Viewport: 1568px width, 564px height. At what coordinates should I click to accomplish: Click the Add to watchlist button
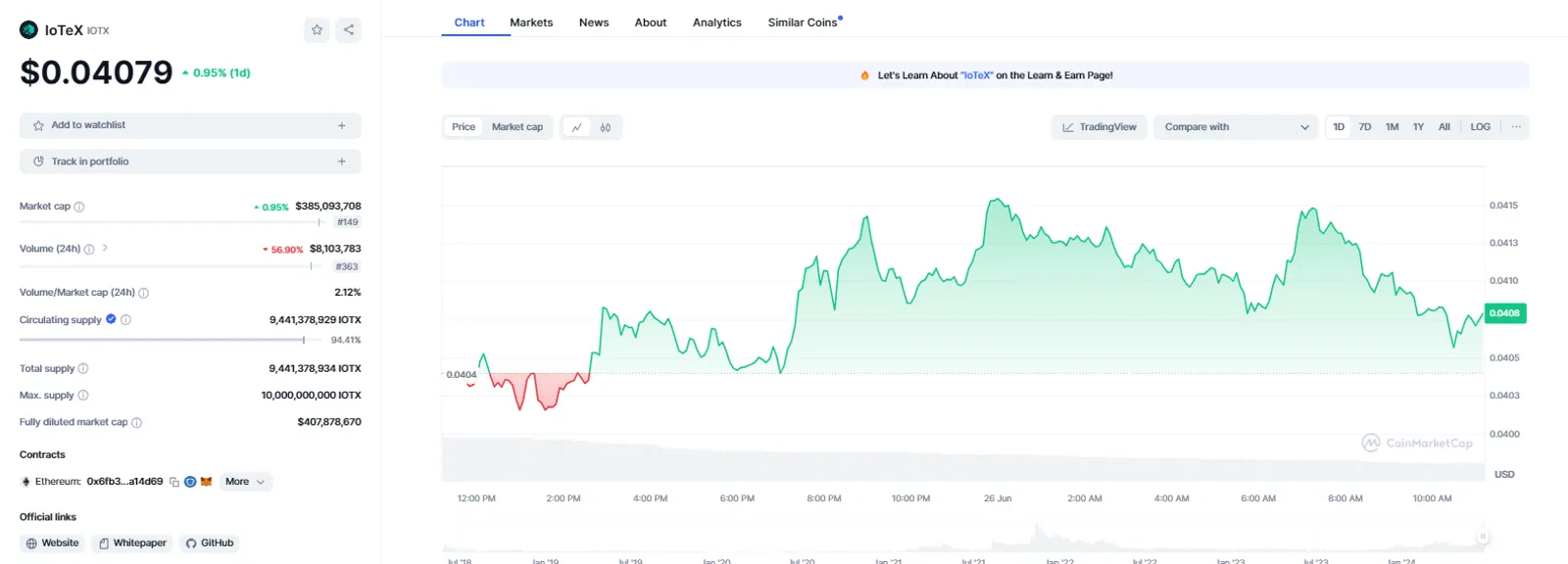point(190,125)
